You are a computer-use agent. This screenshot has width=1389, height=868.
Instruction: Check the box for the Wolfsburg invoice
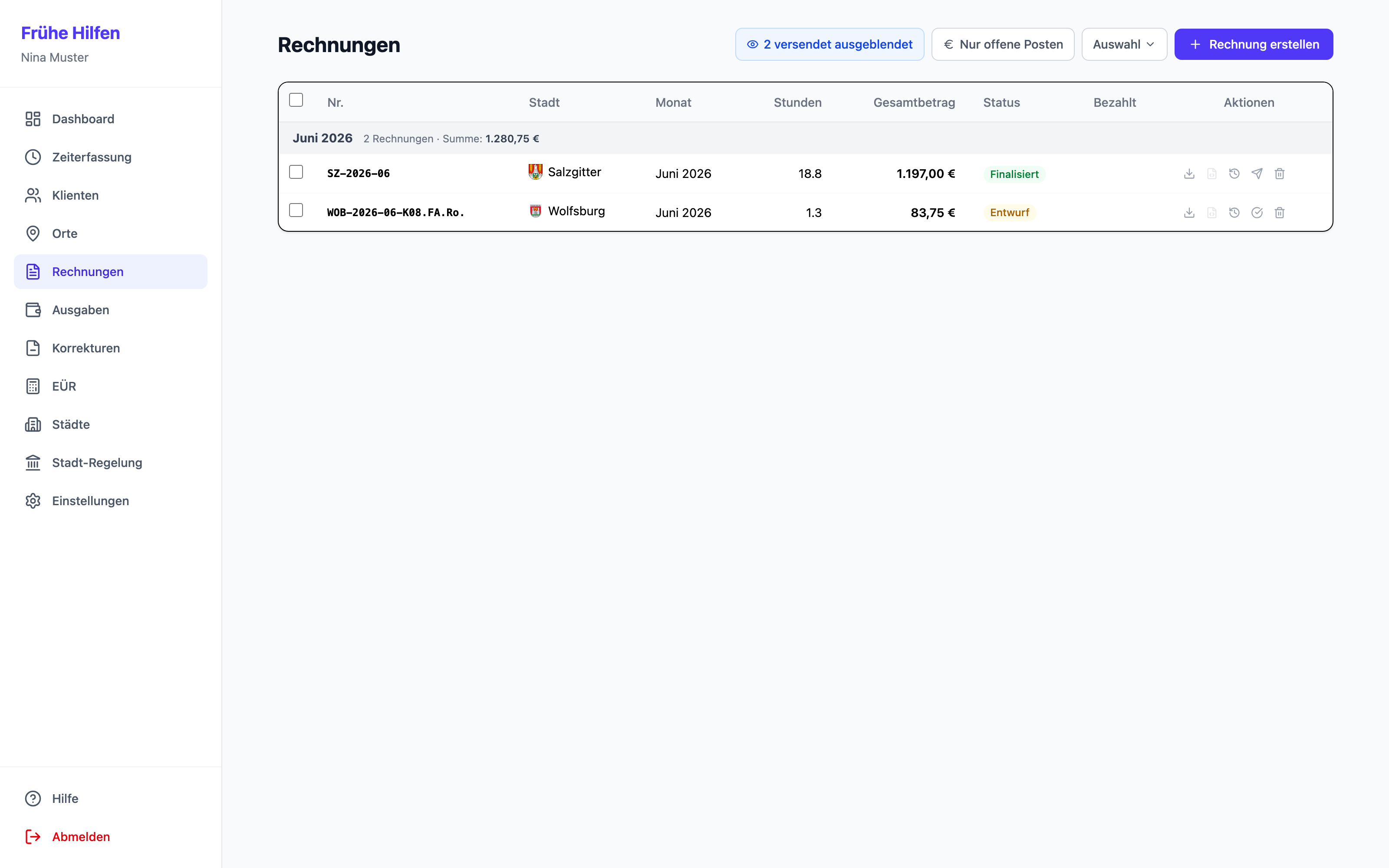[296, 210]
